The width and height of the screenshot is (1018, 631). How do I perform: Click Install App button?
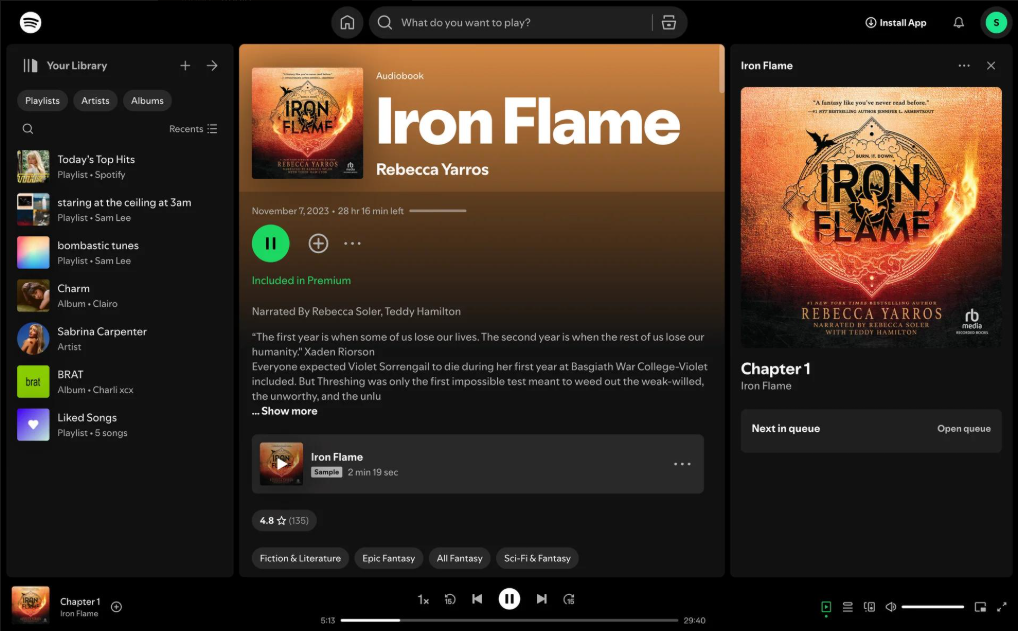coord(896,23)
